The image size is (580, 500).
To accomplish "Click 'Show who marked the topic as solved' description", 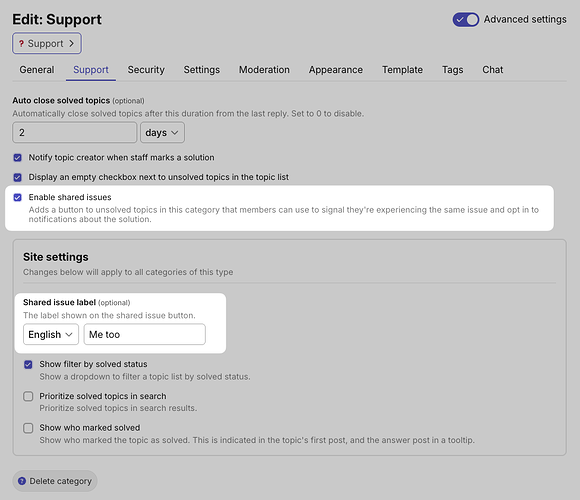I will click(x=257, y=440).
